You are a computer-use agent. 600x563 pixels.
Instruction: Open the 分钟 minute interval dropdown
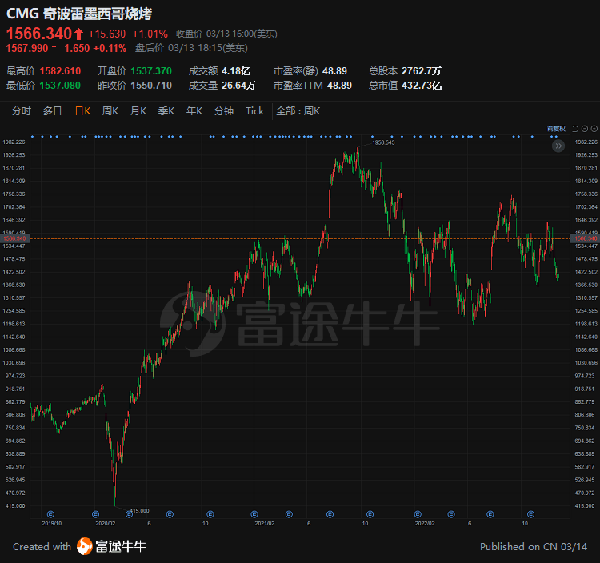[x=223, y=110]
